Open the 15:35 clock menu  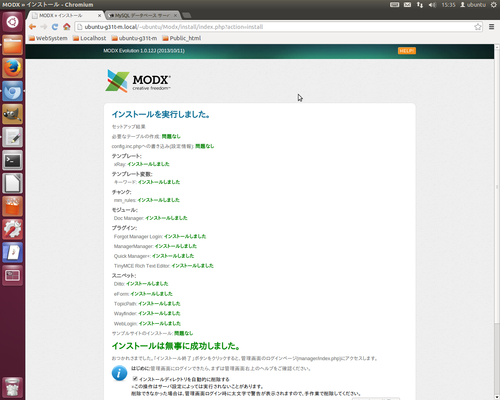448,5
